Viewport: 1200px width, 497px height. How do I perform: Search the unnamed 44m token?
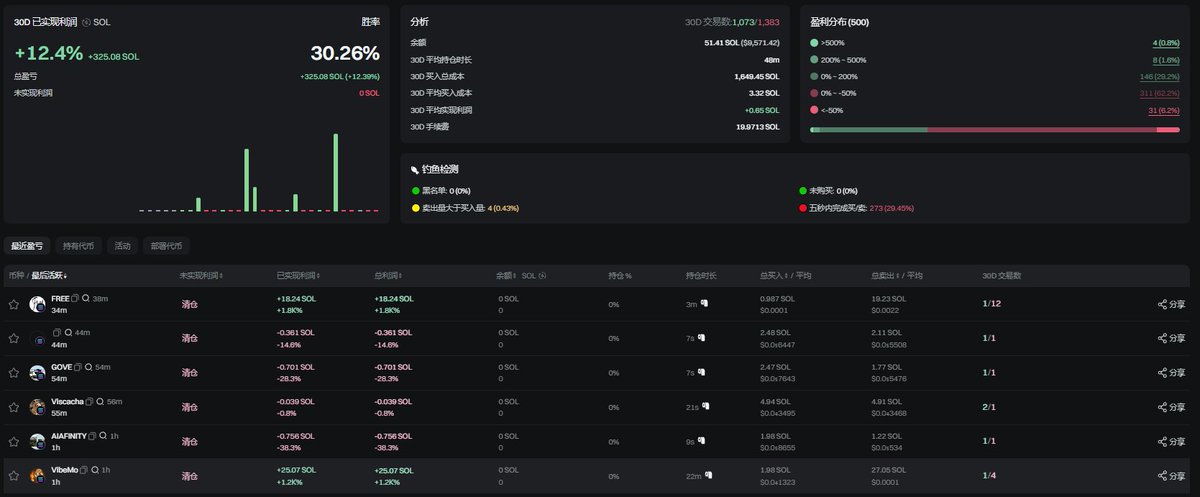tap(68, 333)
